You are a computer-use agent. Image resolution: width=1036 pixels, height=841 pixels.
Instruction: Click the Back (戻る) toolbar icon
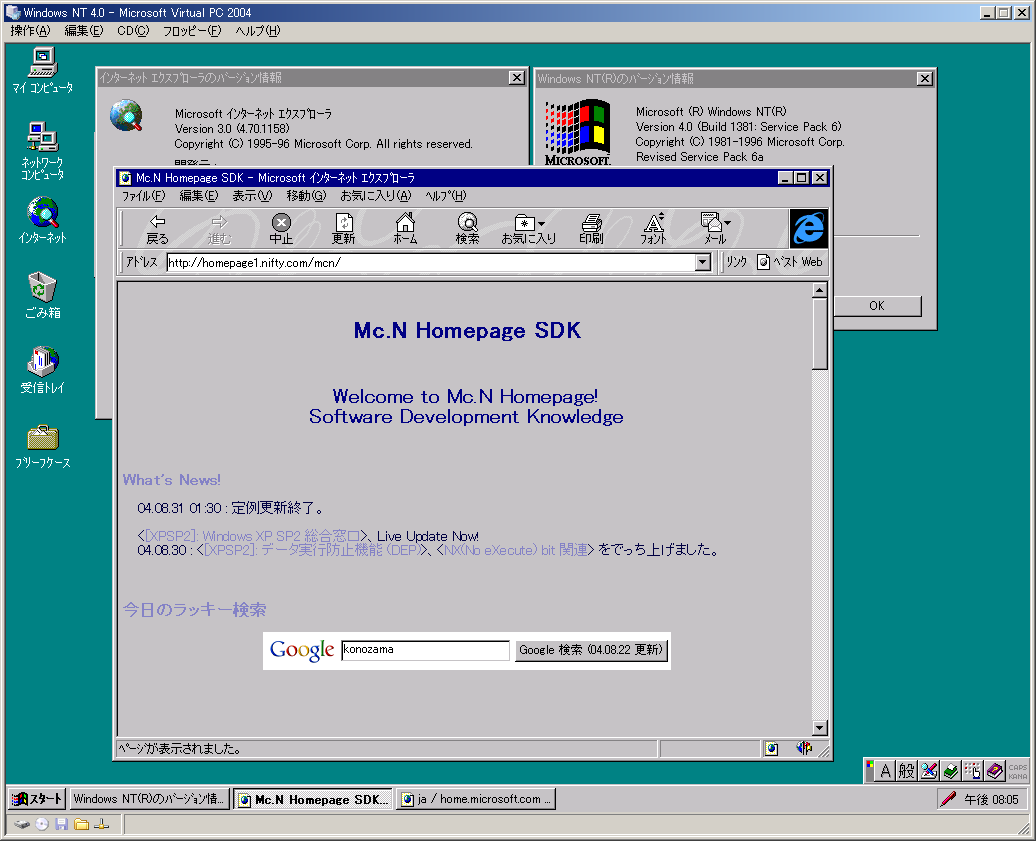tap(157, 229)
